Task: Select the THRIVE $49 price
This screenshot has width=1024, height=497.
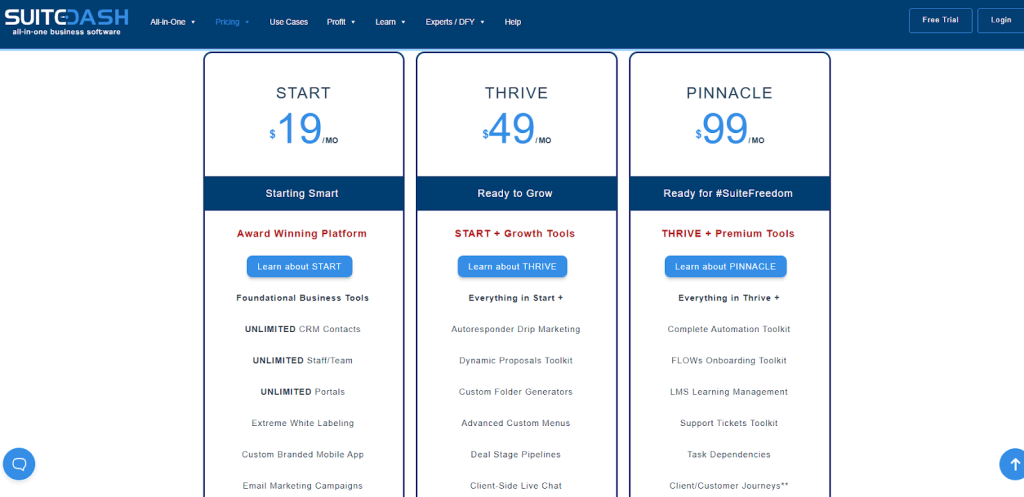Action: (x=512, y=130)
